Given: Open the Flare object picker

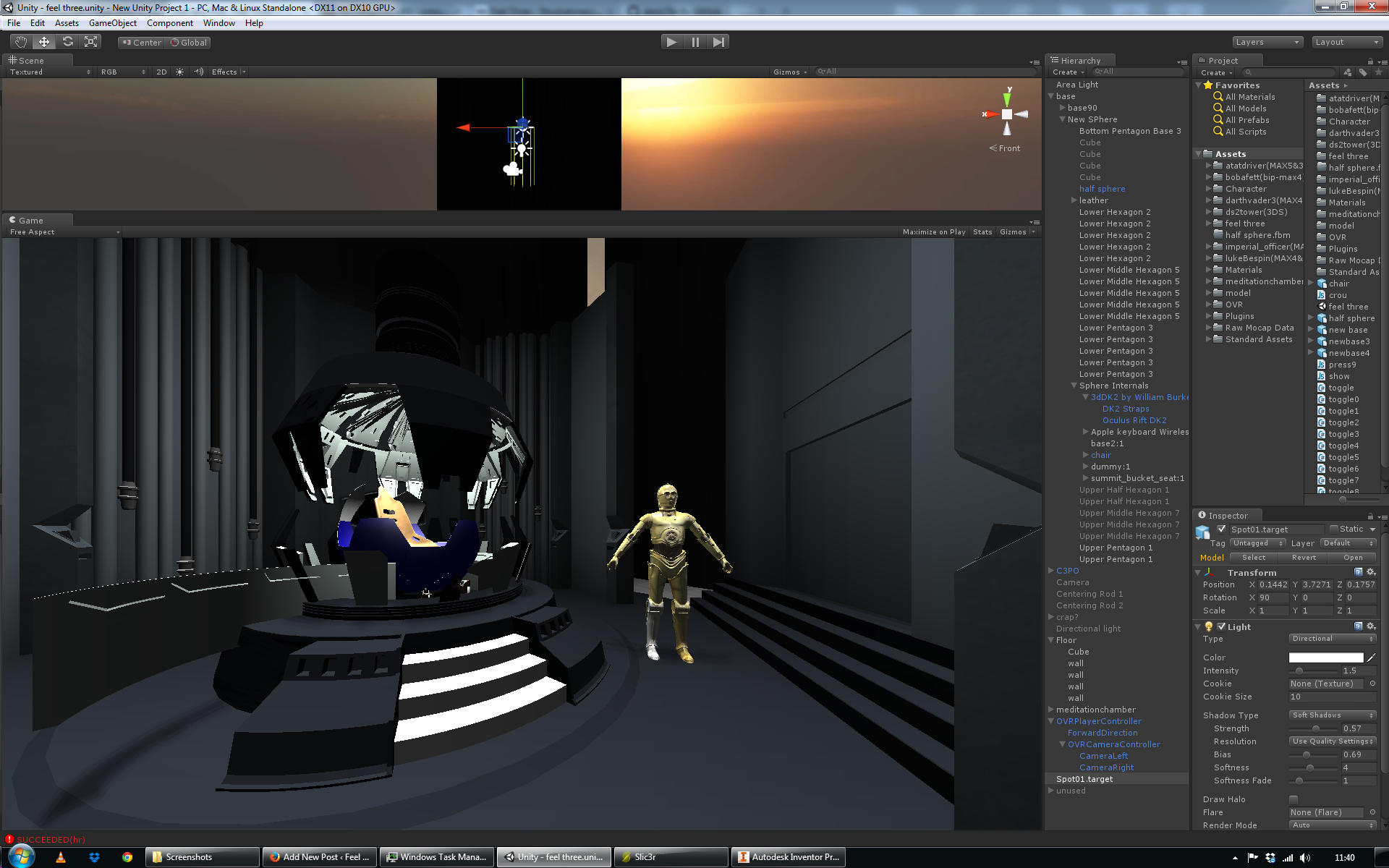Looking at the screenshot, I should [1372, 812].
